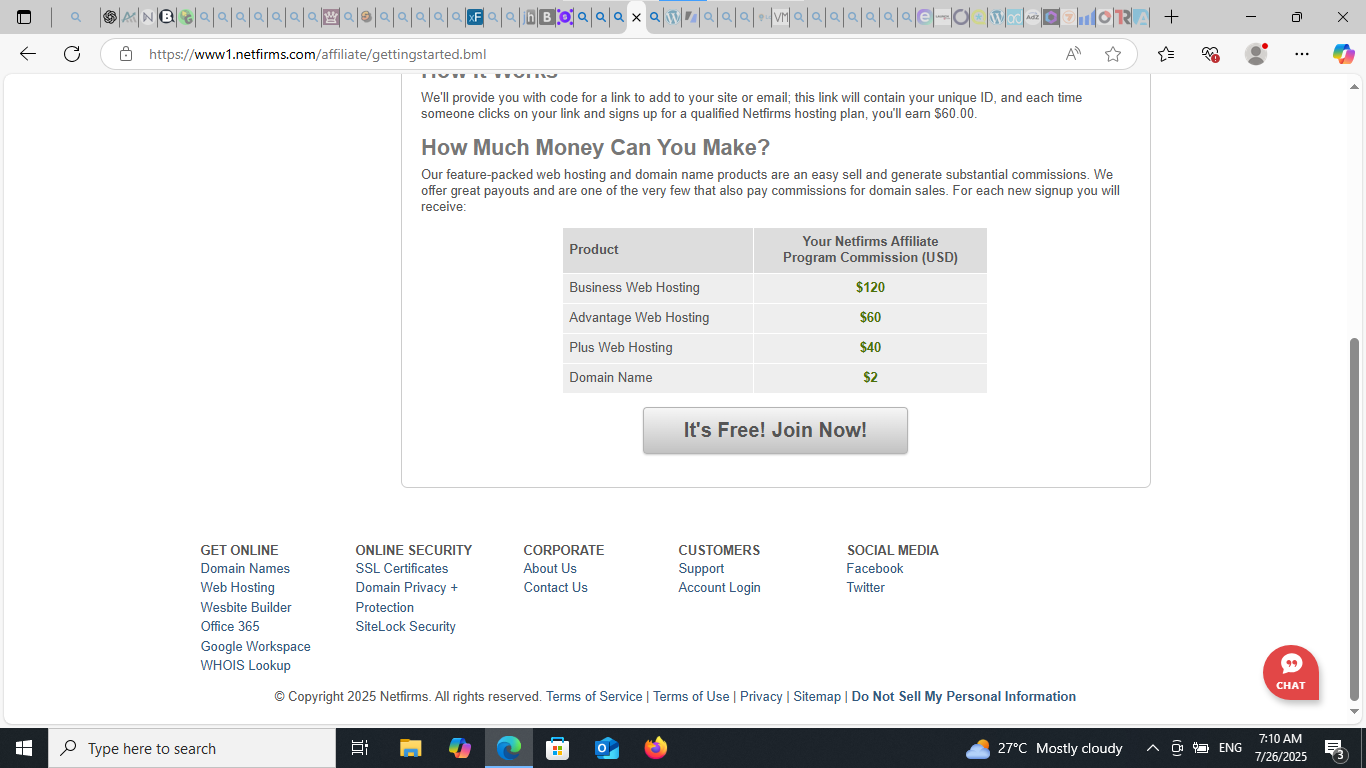Go back to the previous page
The height and width of the screenshot is (768, 1366).
[x=28, y=54]
